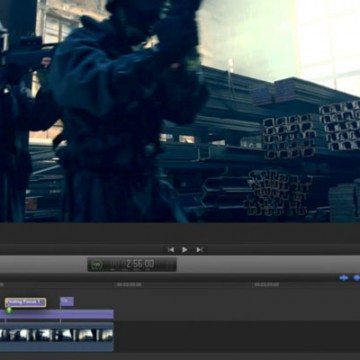The height and width of the screenshot is (360, 360).
Task: Click the grey toolbar bar beside timecode display
Action: coord(268,264)
